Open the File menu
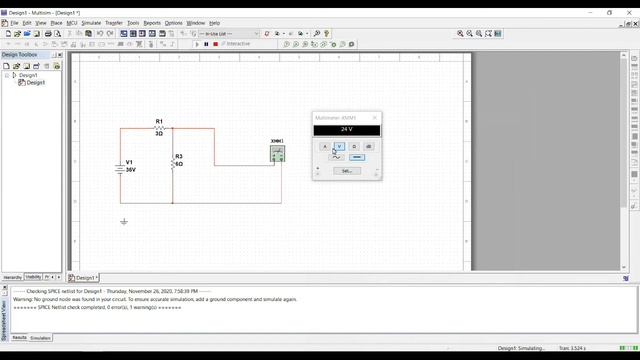The image size is (640, 360). tap(14, 23)
